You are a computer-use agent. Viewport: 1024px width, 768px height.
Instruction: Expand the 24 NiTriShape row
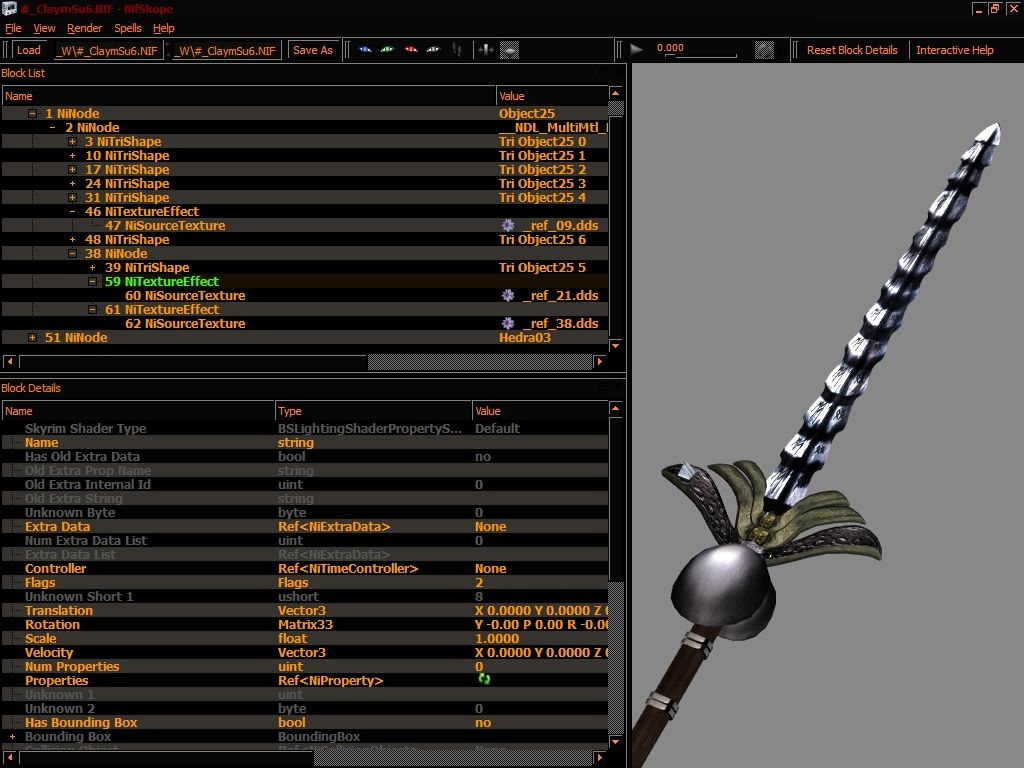[72, 184]
